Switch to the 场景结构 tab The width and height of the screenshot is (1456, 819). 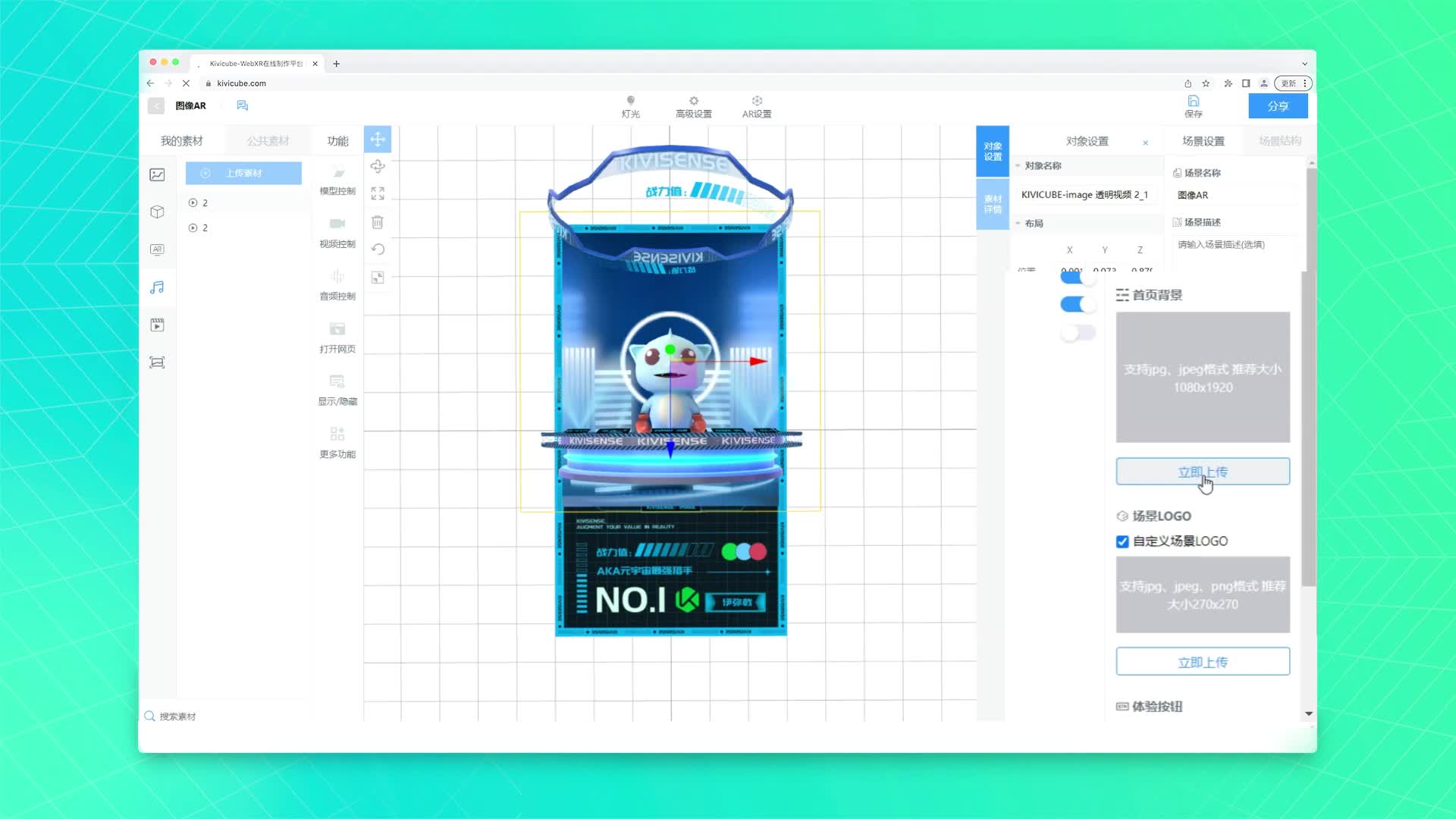click(1279, 141)
